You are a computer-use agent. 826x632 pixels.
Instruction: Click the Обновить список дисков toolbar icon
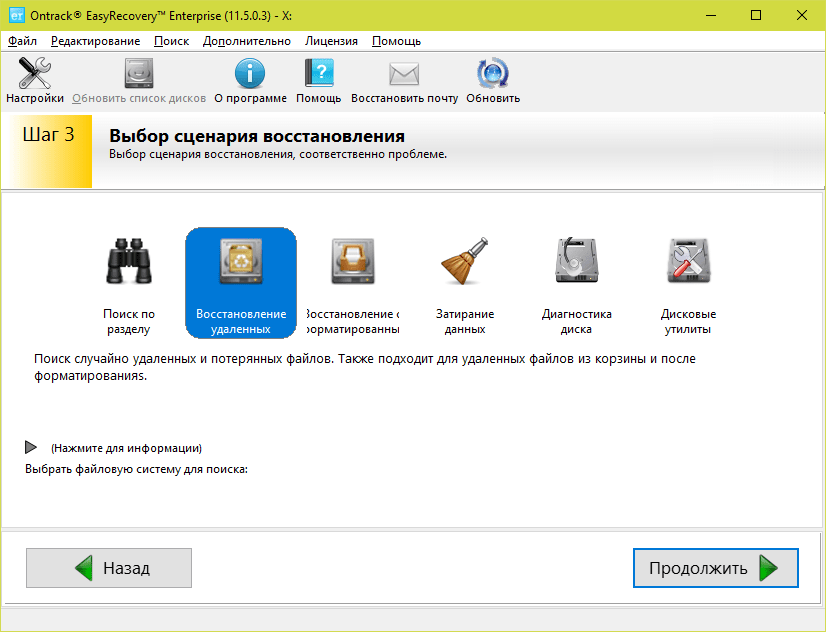point(139,81)
